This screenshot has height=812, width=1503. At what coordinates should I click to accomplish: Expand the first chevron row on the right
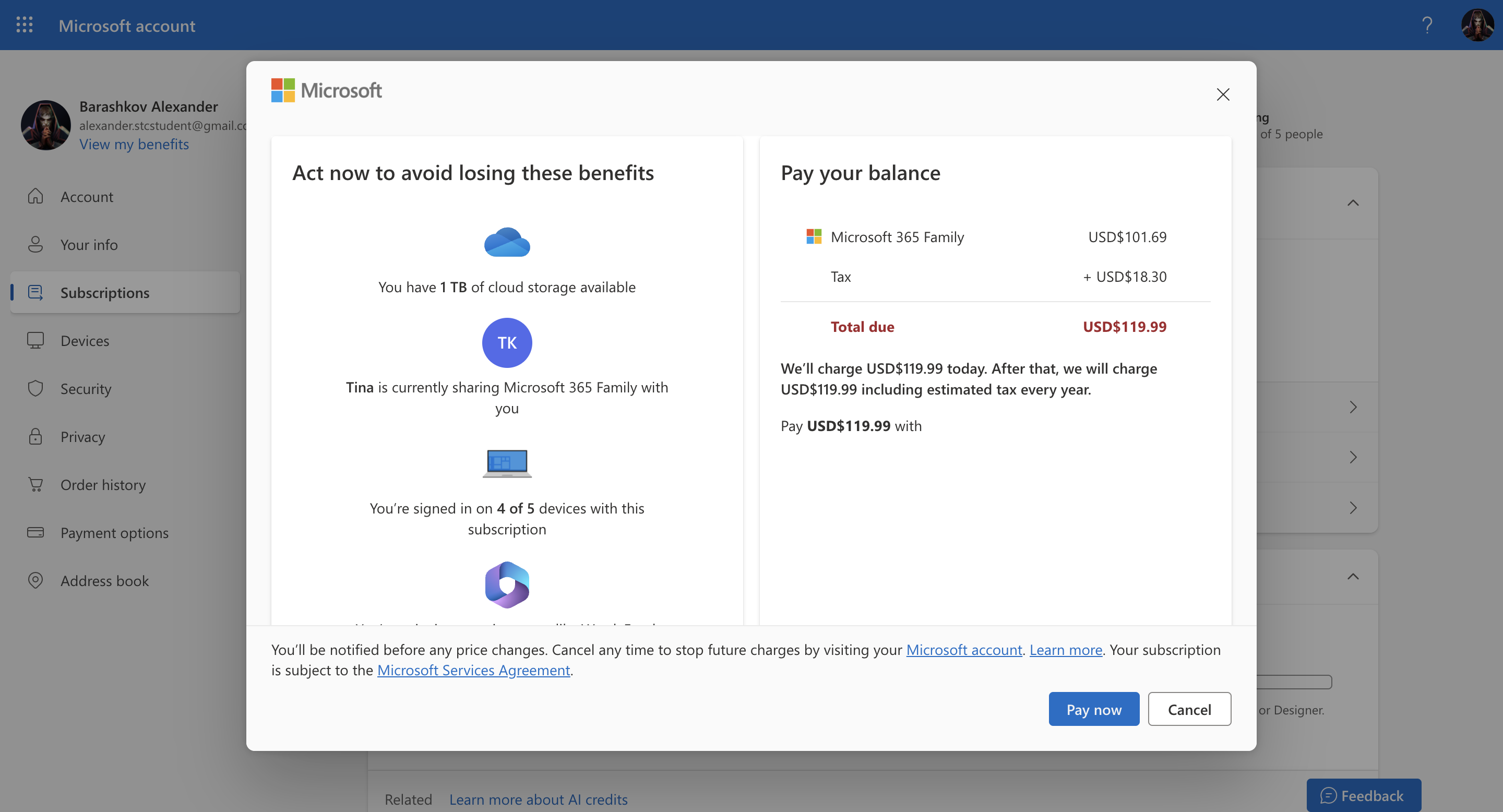click(x=1354, y=407)
